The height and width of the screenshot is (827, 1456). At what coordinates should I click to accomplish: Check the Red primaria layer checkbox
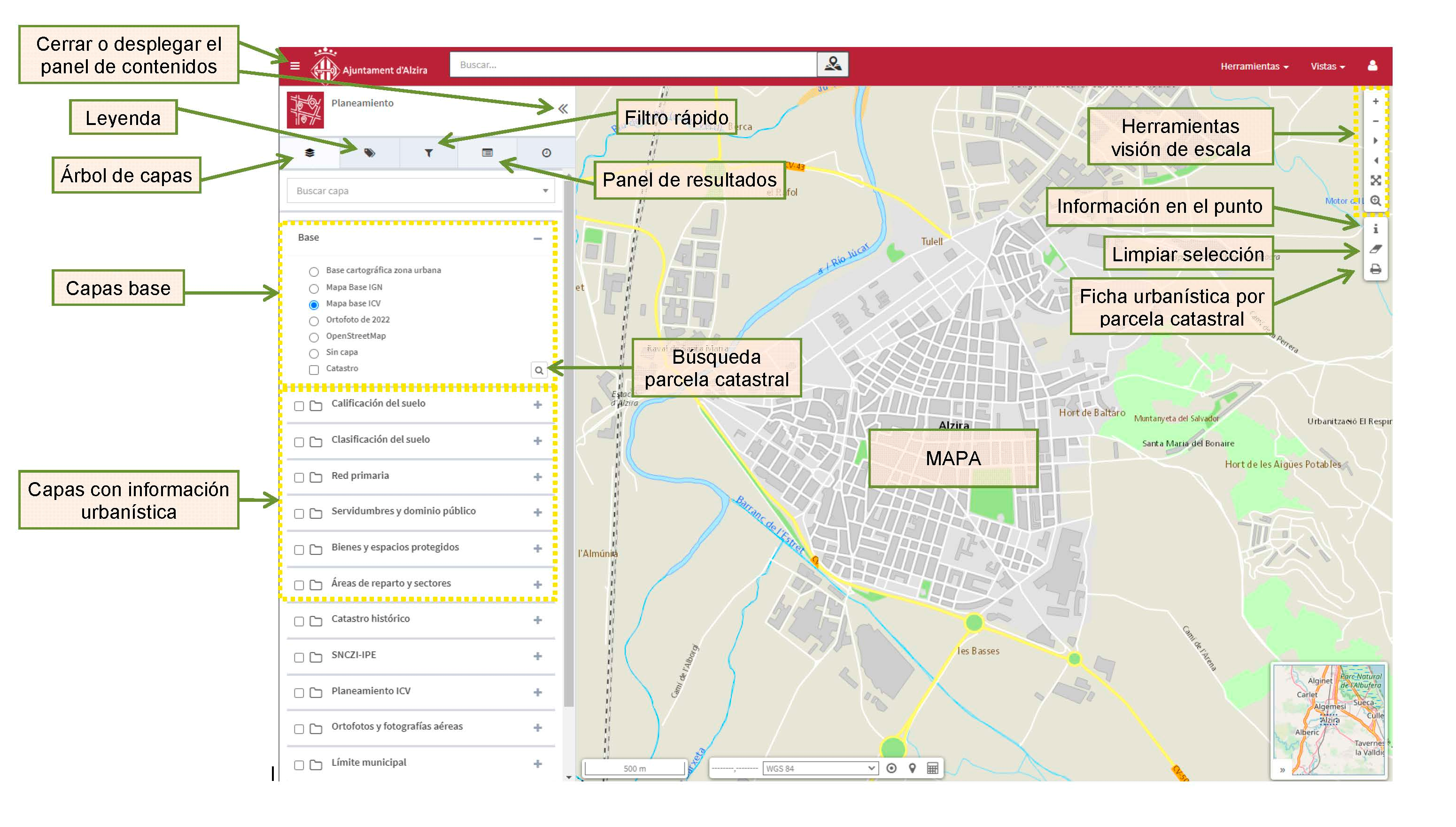(299, 478)
